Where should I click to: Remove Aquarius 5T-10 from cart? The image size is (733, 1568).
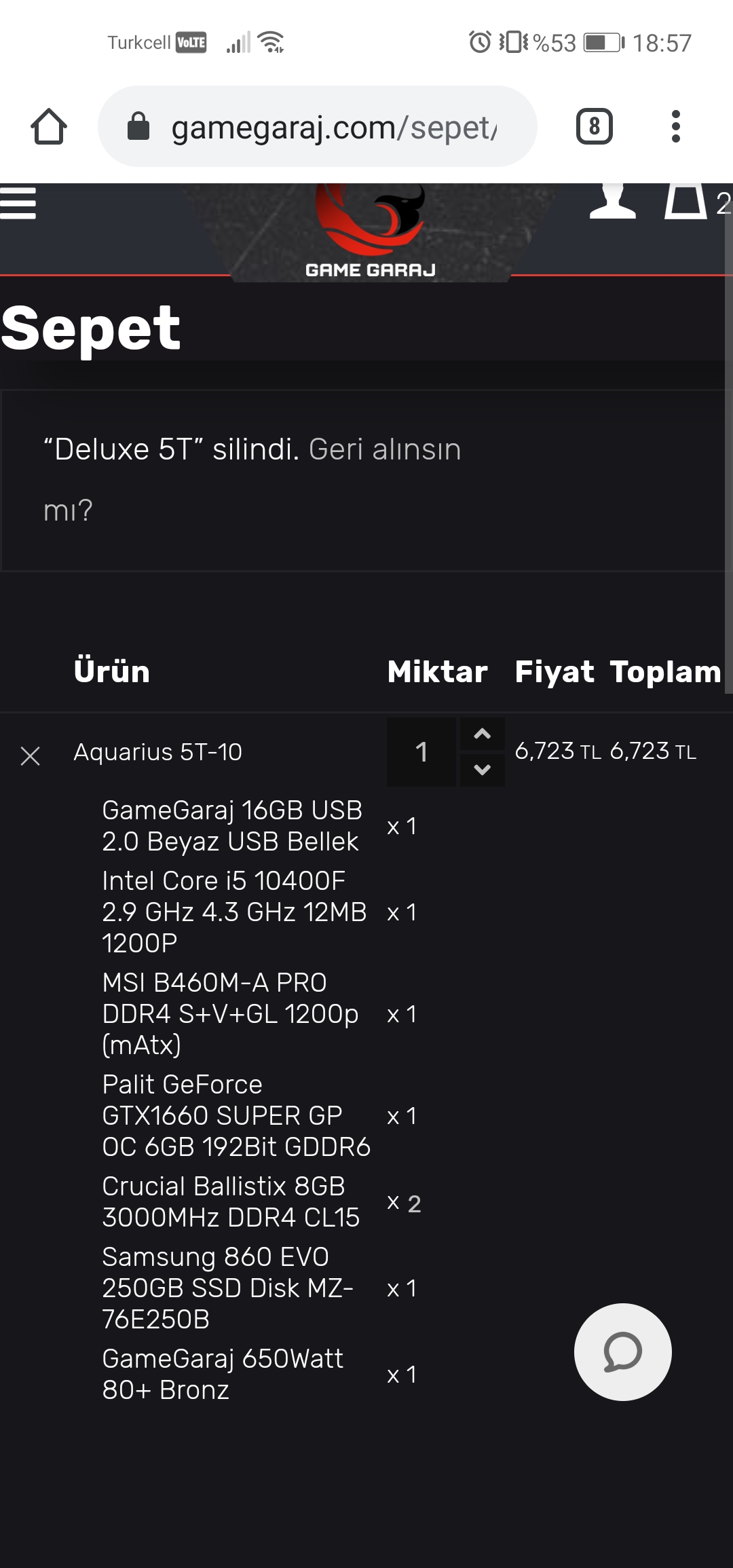[x=31, y=755]
